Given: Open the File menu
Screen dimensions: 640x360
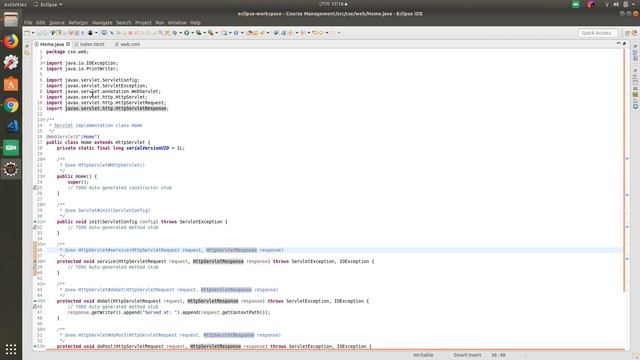Looking at the screenshot, I should click(28, 22).
